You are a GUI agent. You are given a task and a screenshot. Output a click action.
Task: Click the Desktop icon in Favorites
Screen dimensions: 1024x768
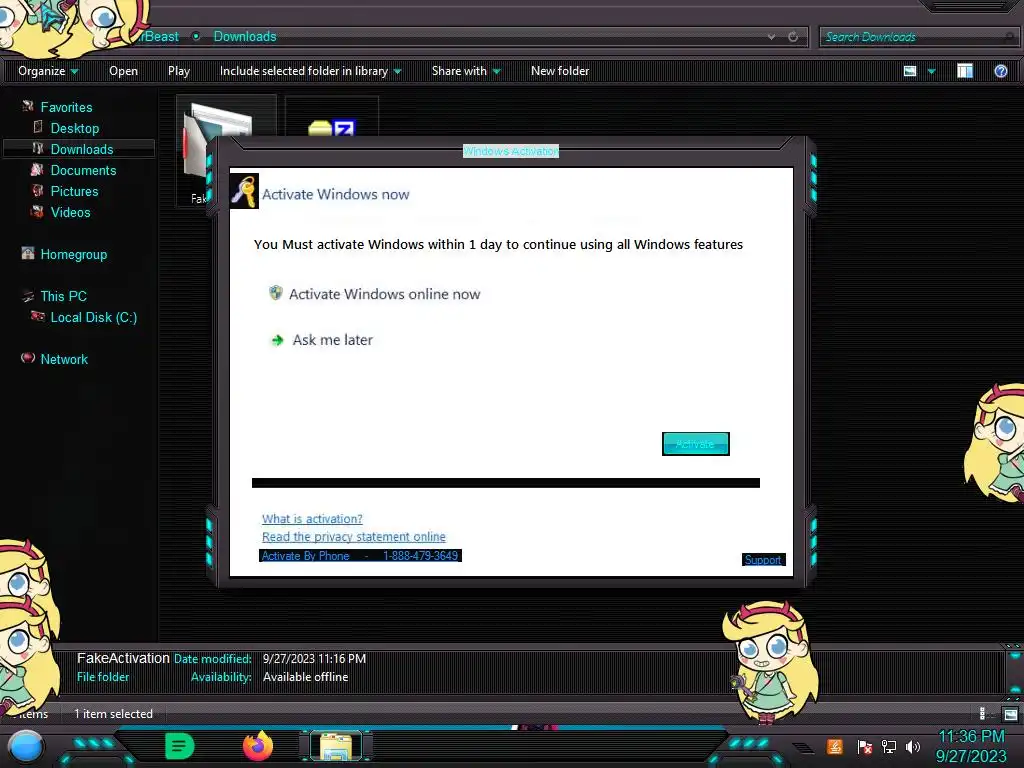(x=38, y=127)
